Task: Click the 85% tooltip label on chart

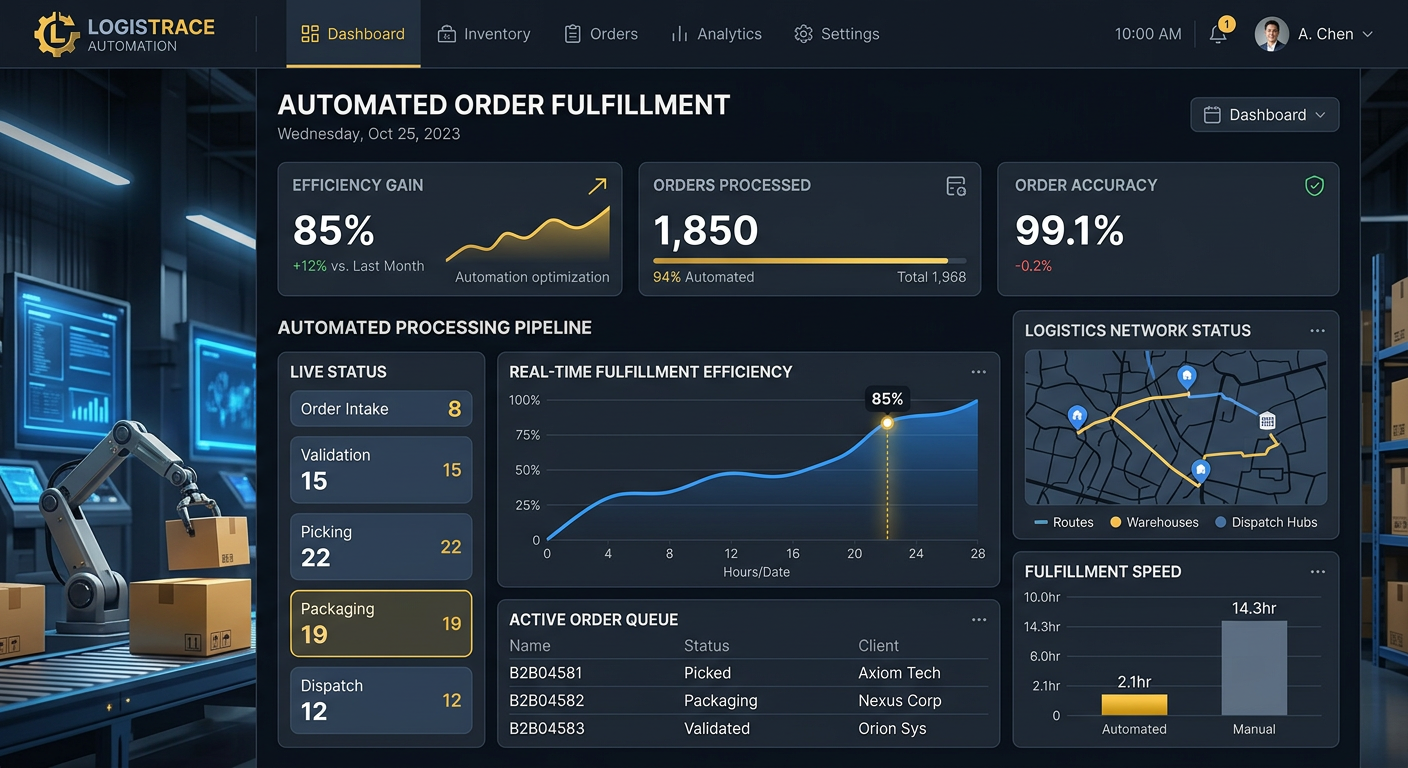Action: [x=887, y=399]
